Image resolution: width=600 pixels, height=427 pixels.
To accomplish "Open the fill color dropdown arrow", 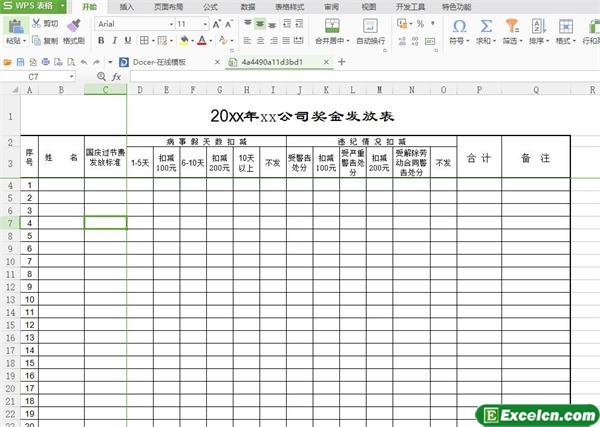I will [192, 41].
